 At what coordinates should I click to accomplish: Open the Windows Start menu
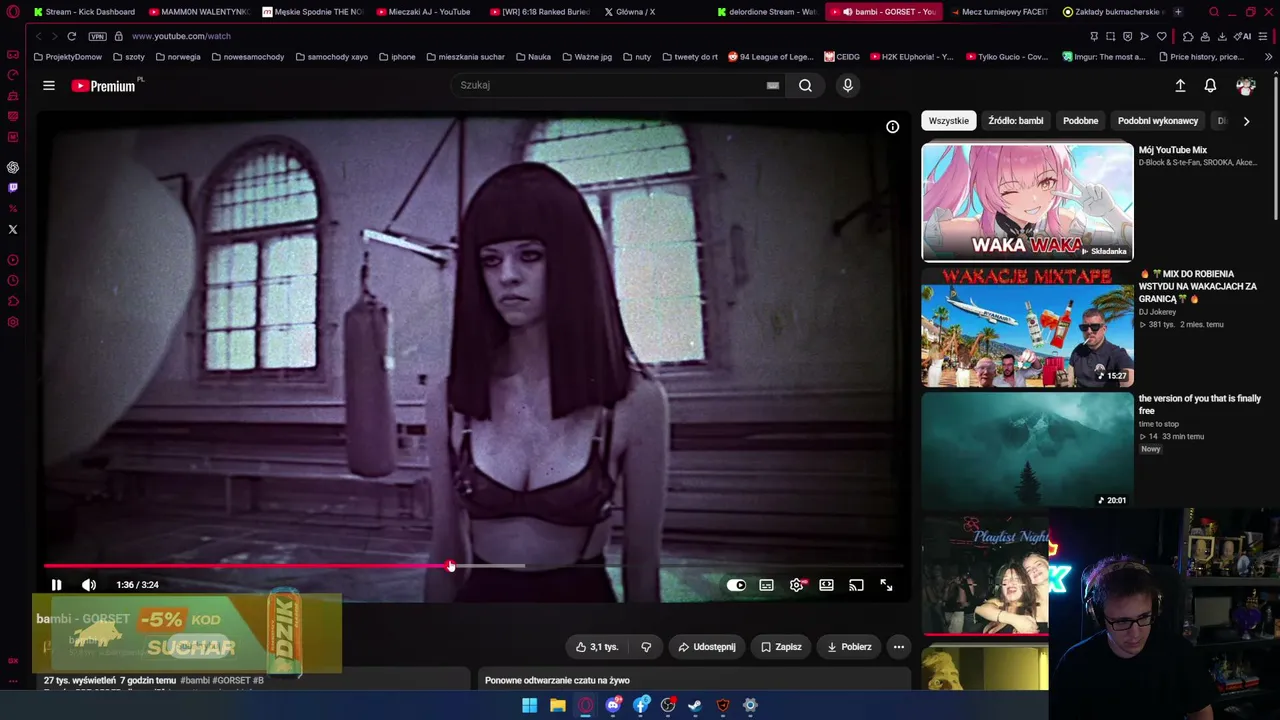coord(529,705)
